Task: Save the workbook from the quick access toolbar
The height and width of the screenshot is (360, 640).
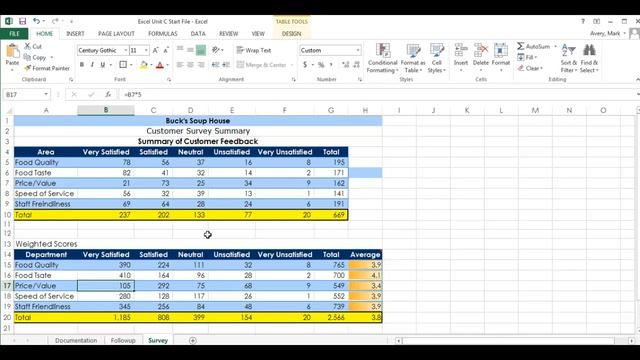Action: [x=22, y=21]
